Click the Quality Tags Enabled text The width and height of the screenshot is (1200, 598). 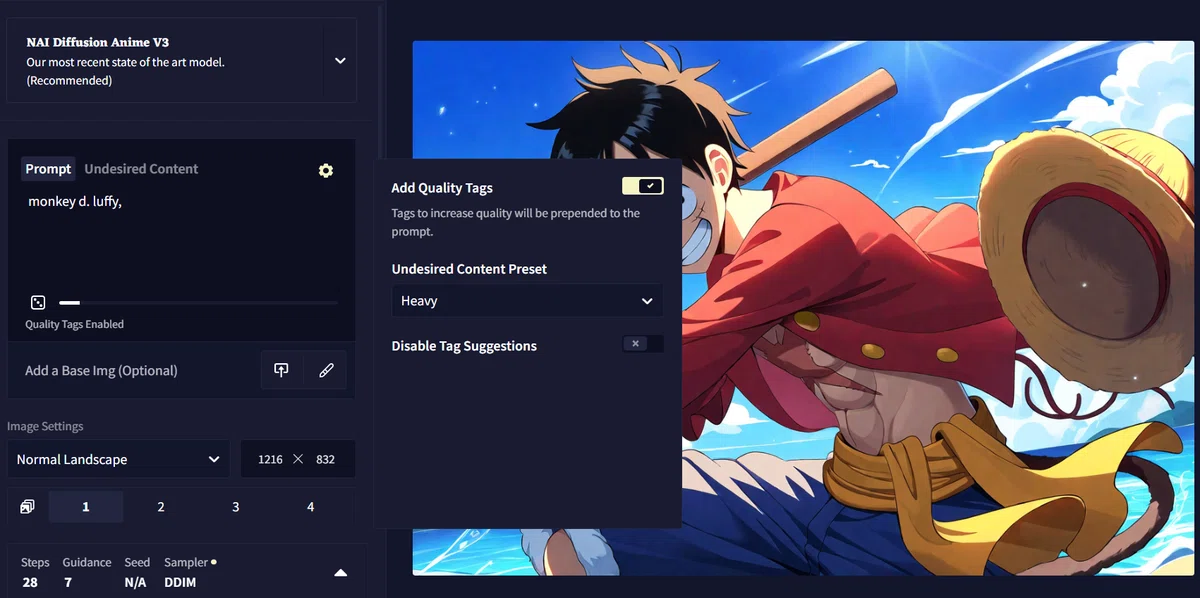(x=75, y=324)
